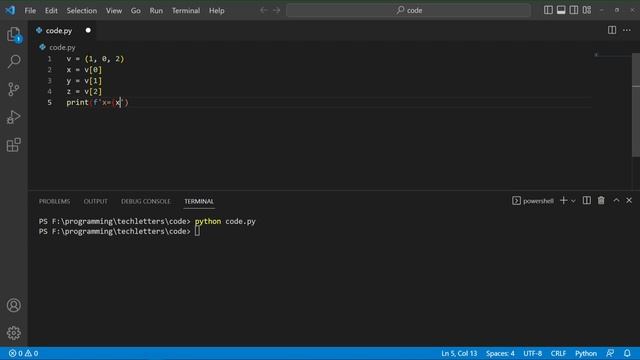Click the feedback icon in status bar

click(x=610, y=353)
